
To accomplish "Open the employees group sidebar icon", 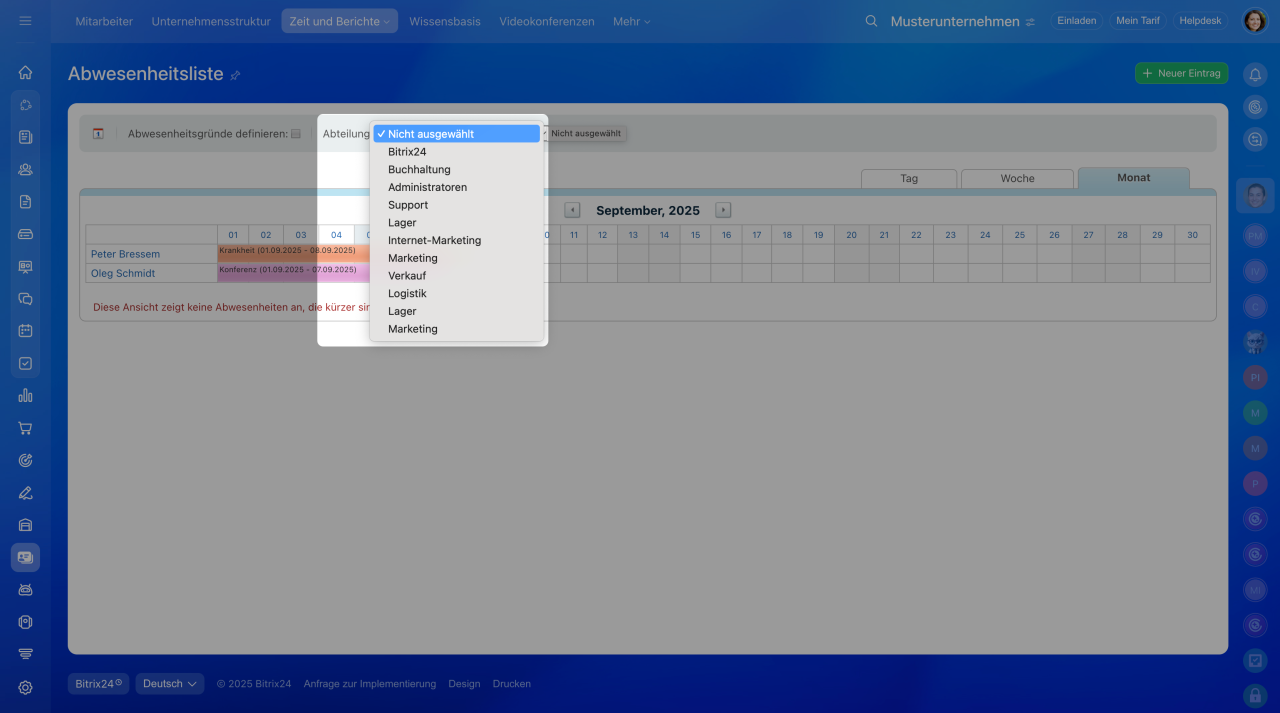I will coord(25,169).
